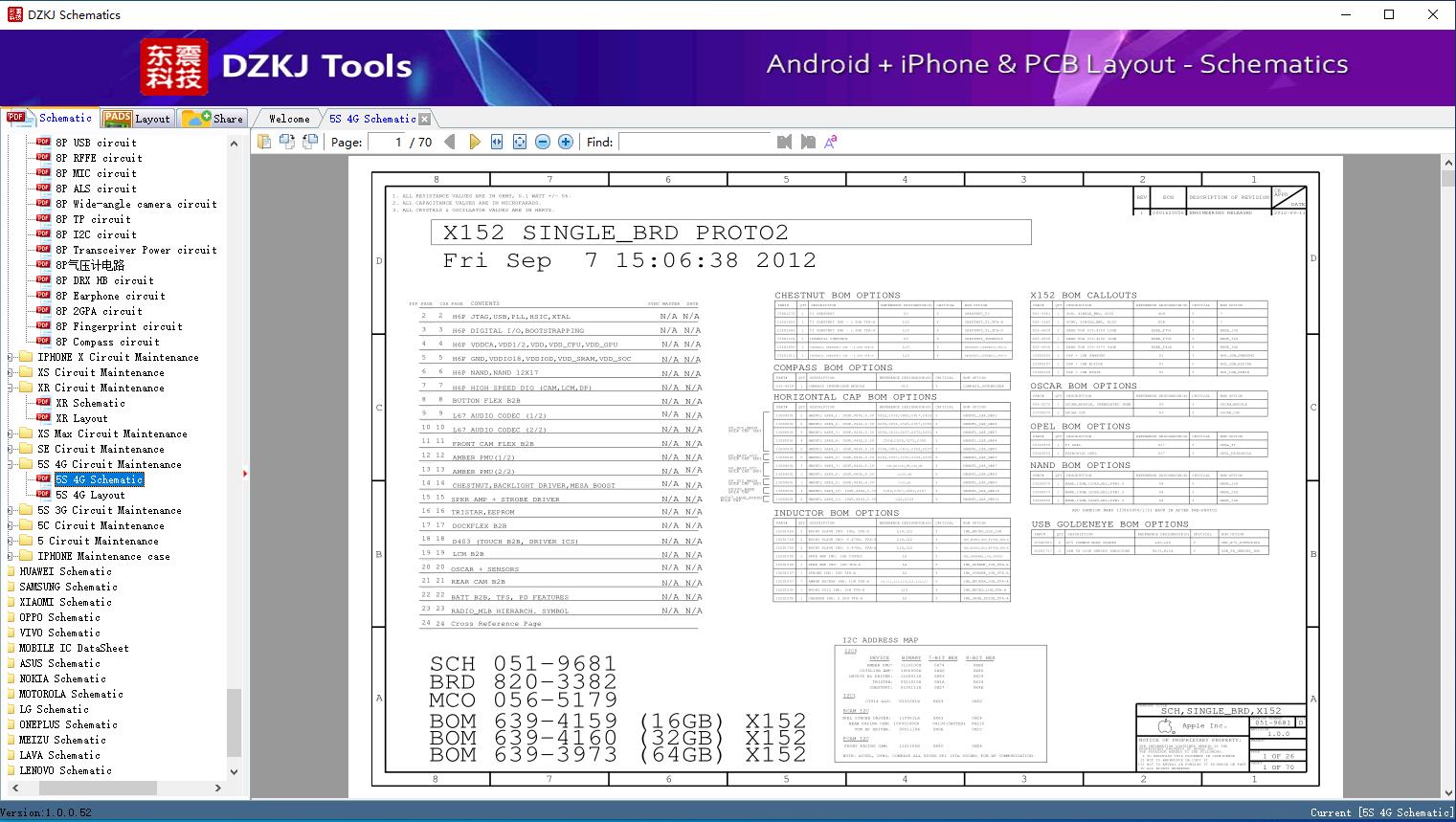Expand the 5S 3G Circuit Maintenance node
The image size is (1456, 822).
click(11, 510)
